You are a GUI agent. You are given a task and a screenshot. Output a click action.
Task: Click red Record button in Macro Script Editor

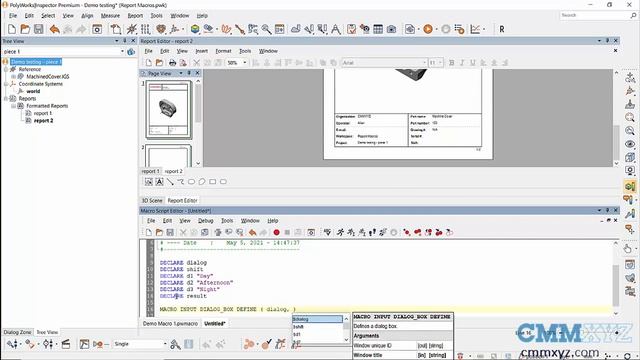pyautogui.click(x=276, y=232)
